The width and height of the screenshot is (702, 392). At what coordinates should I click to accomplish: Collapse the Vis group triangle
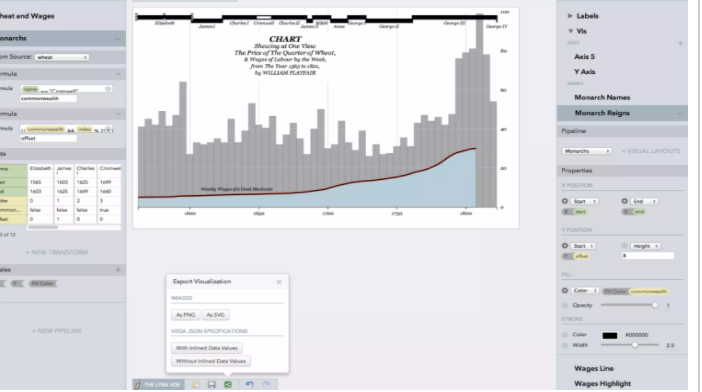[x=570, y=31]
